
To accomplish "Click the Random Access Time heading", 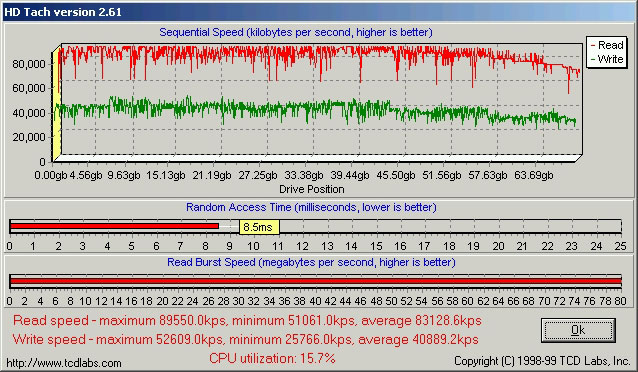I will (311, 207).
